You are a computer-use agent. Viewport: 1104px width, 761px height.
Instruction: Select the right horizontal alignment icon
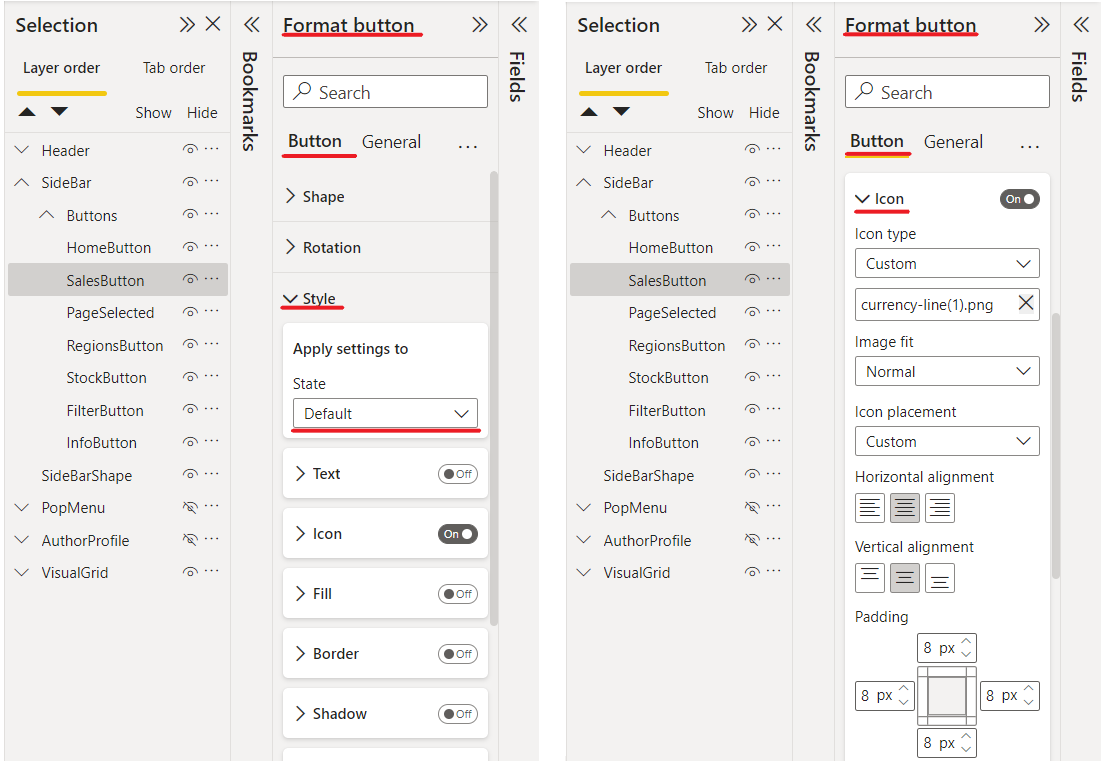(x=939, y=507)
